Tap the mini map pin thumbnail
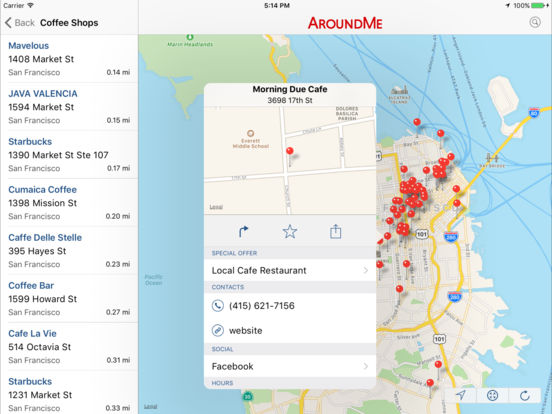 [x=290, y=151]
